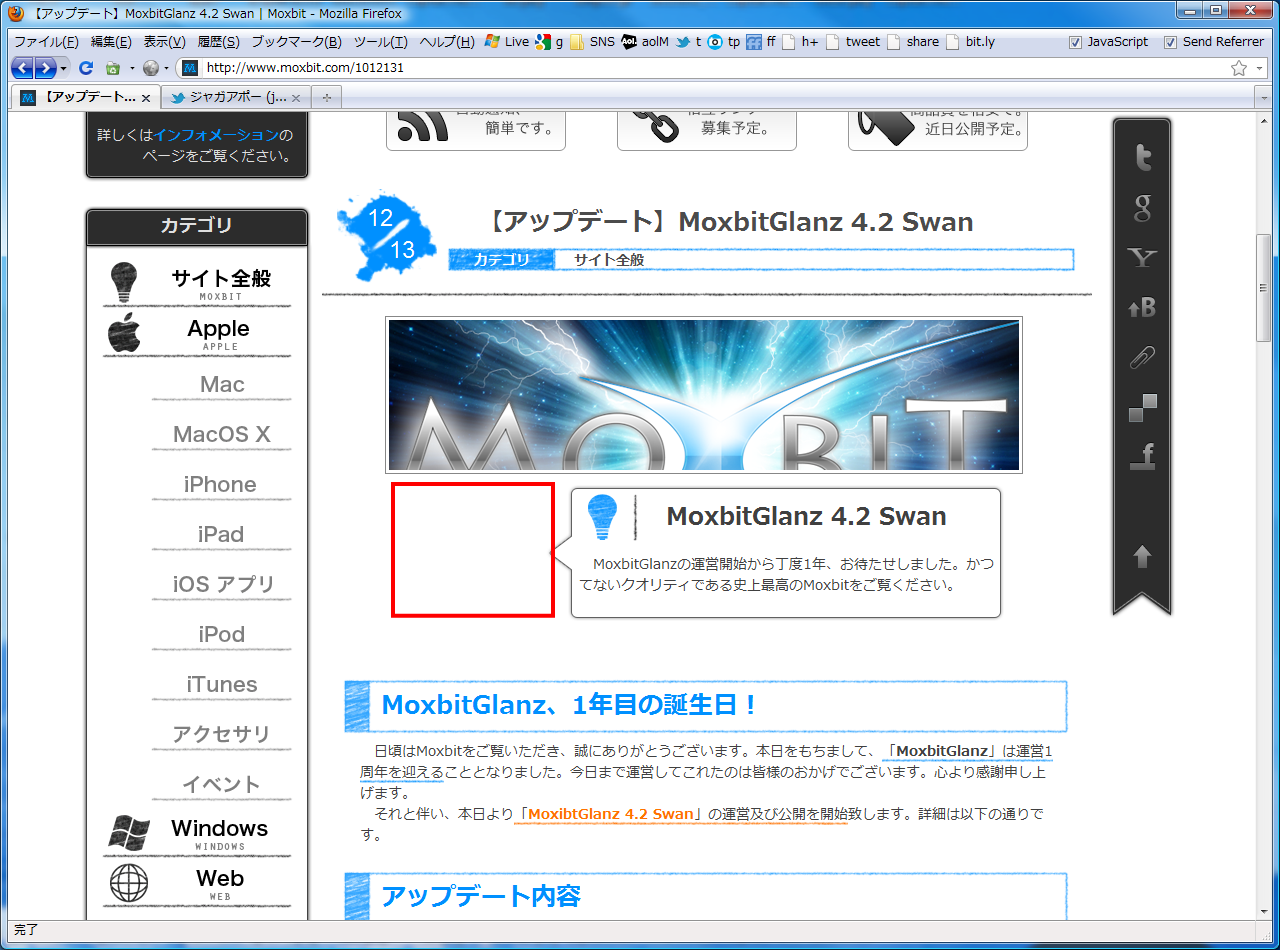Open the aolM bookmark
This screenshot has height=950, width=1280.
tap(645, 42)
